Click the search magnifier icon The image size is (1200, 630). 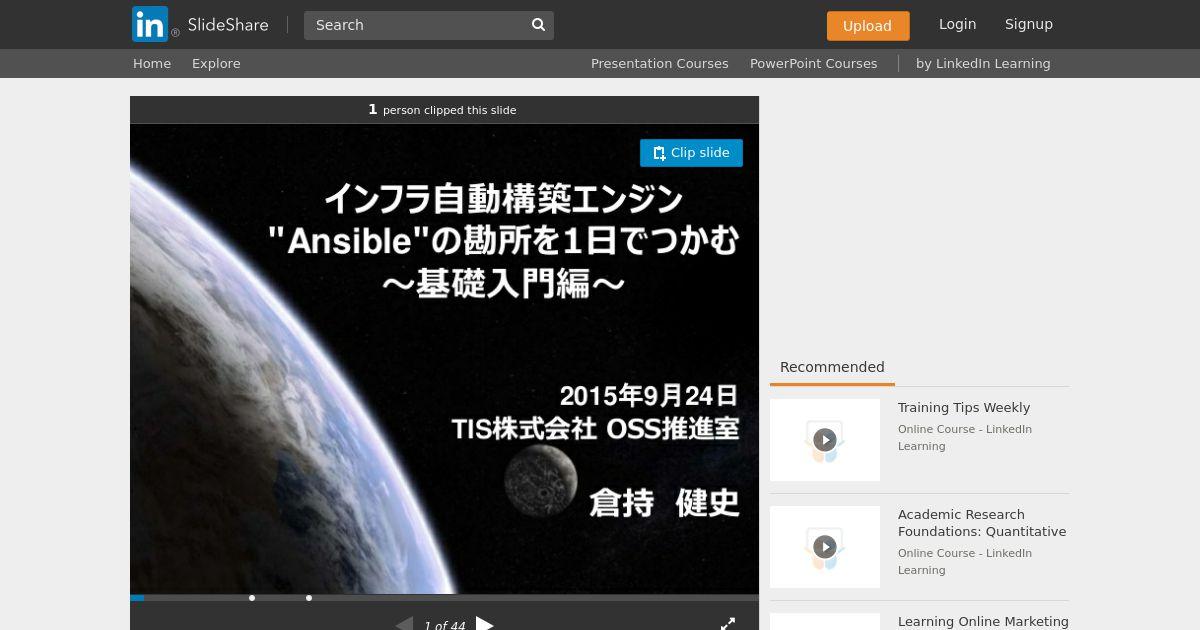click(x=539, y=25)
